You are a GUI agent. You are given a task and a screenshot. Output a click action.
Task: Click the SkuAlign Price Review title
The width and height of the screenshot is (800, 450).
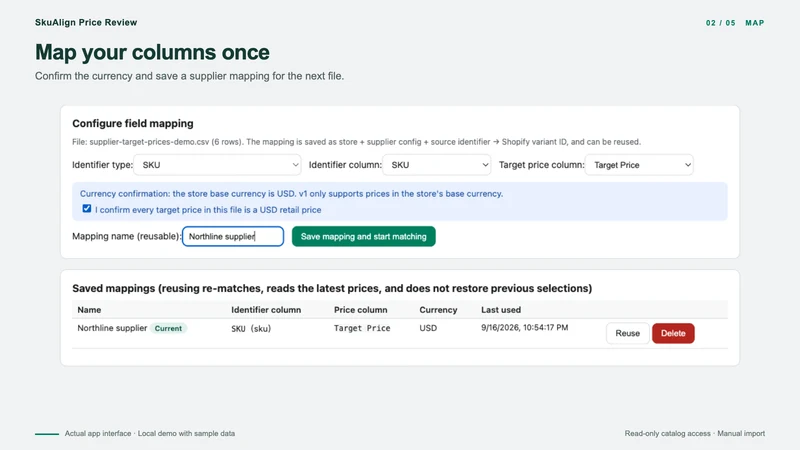tap(86, 22)
